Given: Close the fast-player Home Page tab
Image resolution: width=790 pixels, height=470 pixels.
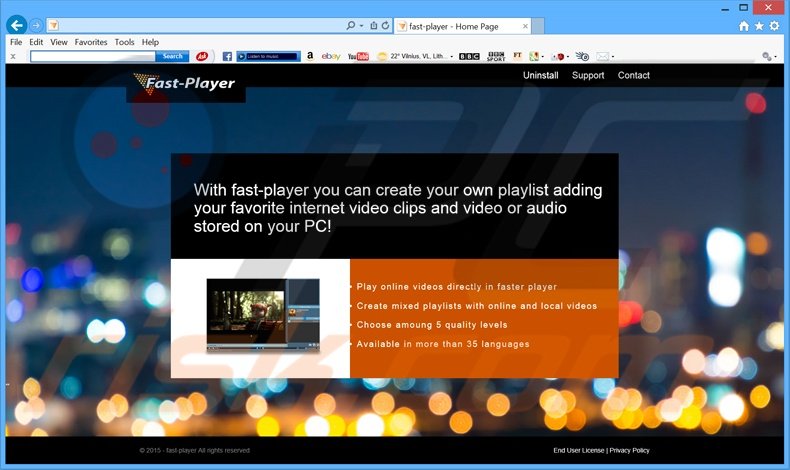Looking at the screenshot, I should click(x=525, y=26).
